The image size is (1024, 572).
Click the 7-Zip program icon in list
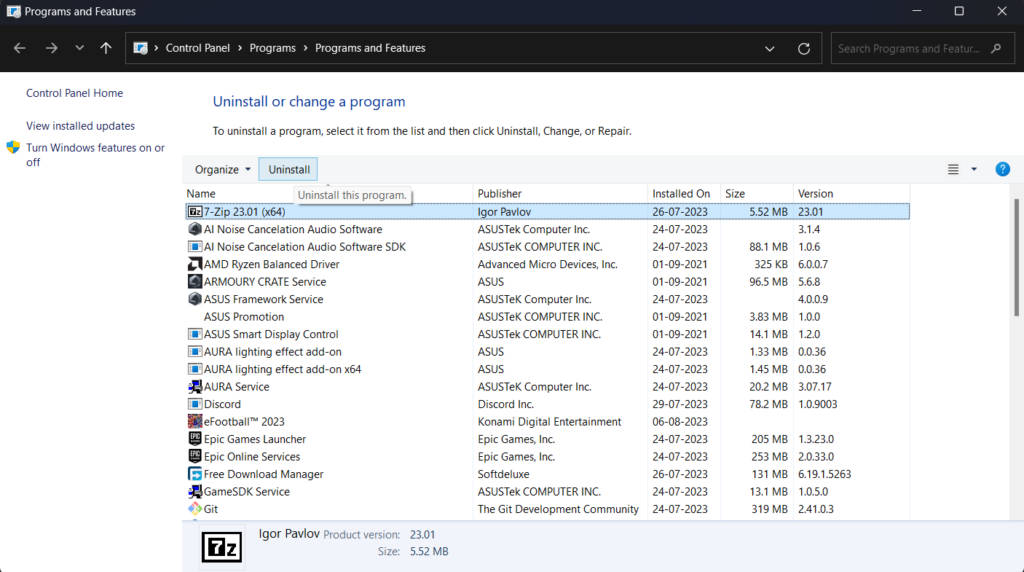(195, 212)
